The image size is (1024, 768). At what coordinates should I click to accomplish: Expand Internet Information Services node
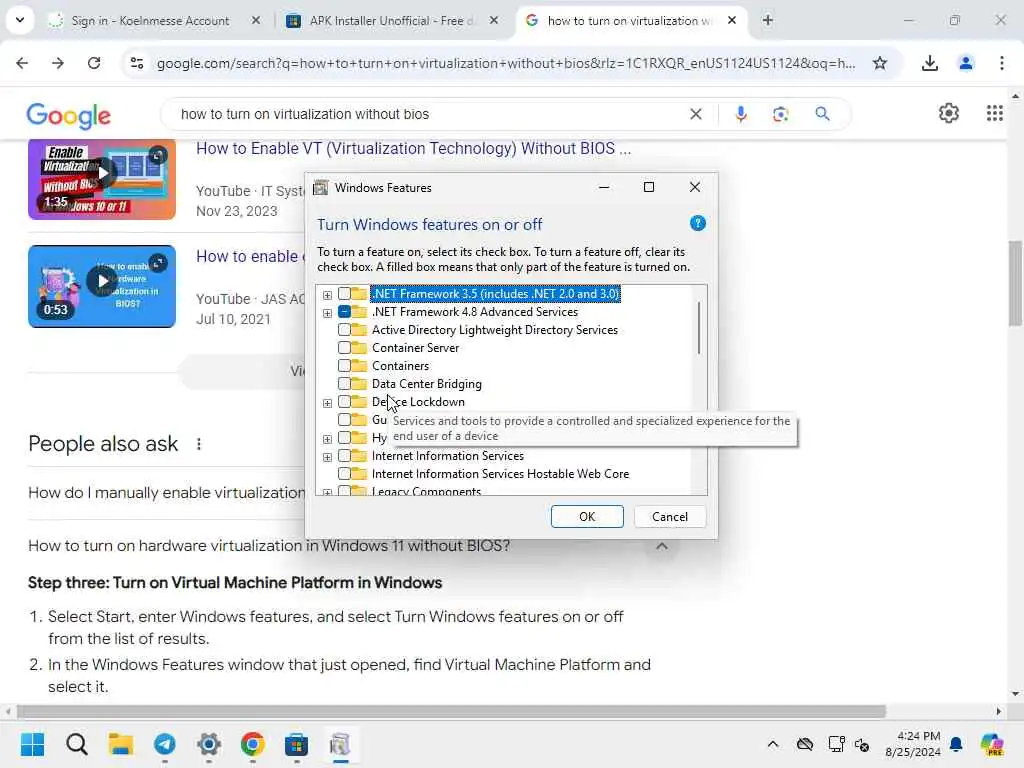[327, 457]
